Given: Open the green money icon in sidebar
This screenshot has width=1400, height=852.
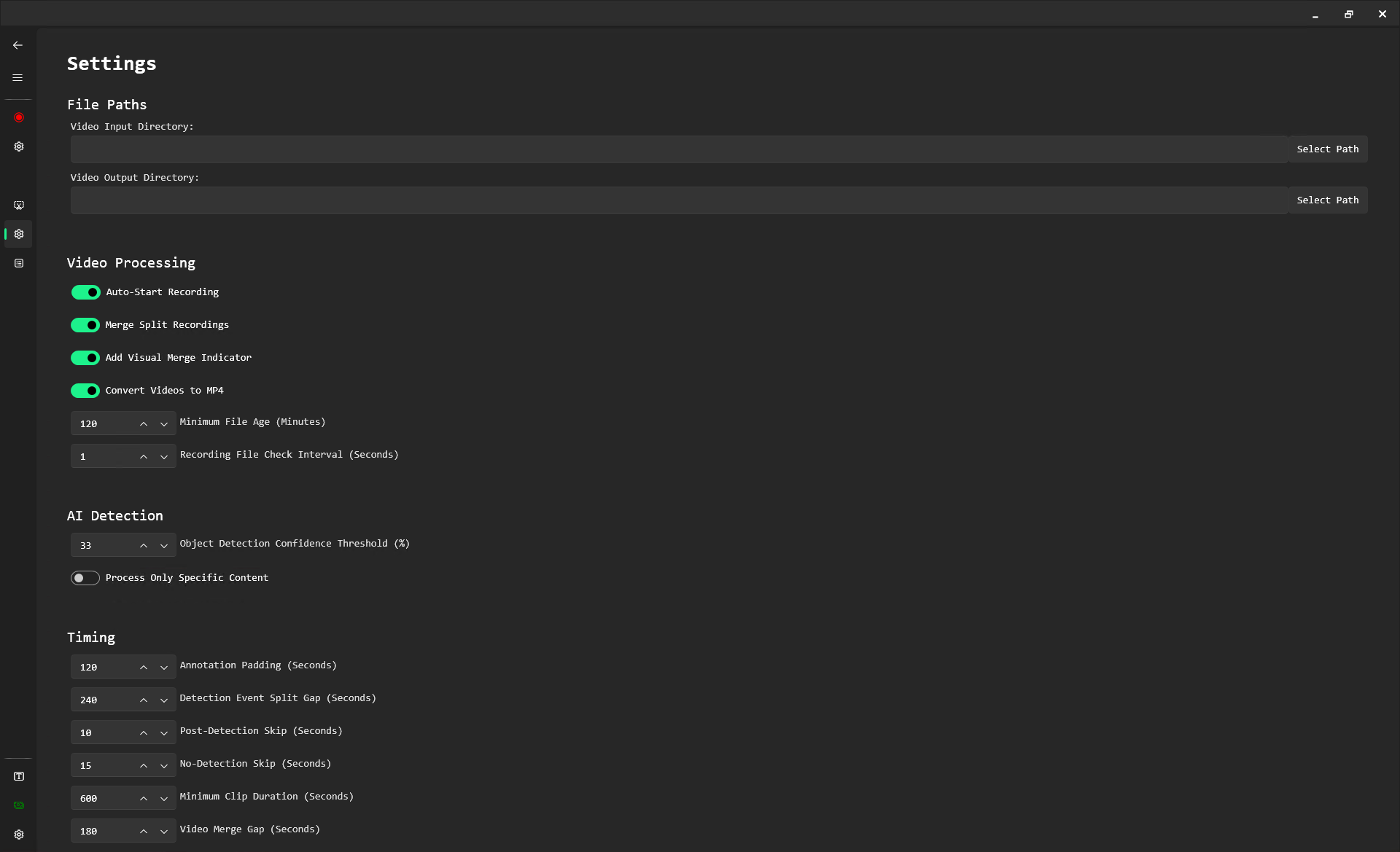Looking at the screenshot, I should [x=19, y=805].
